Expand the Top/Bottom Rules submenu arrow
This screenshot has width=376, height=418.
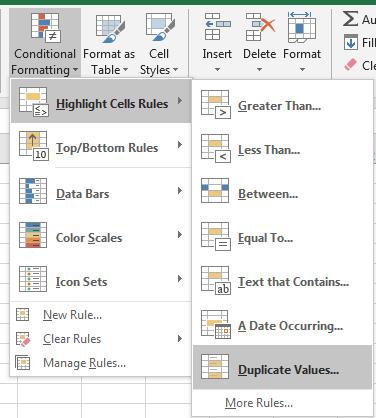(x=180, y=144)
